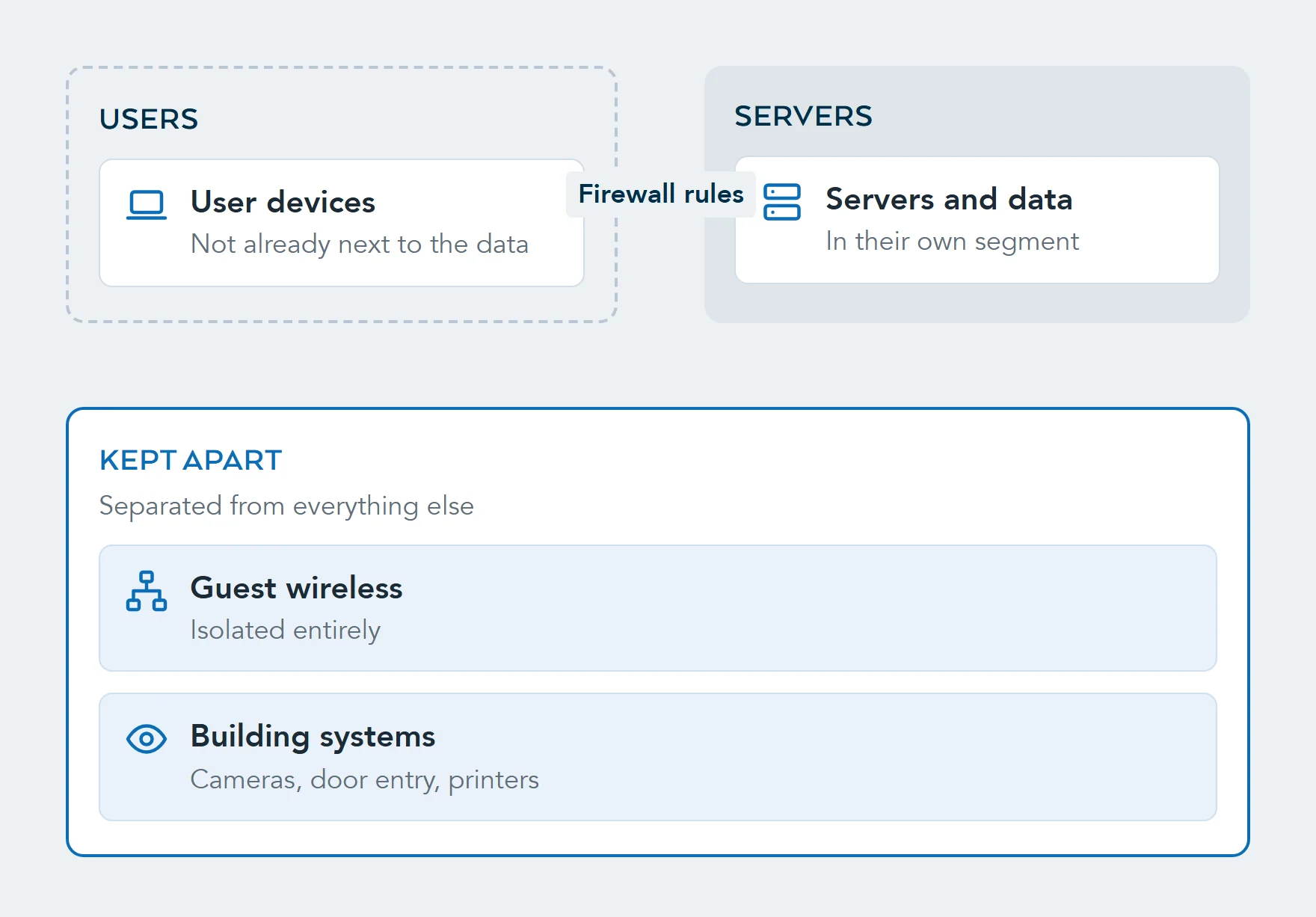
Task: Select the Firewall rules label
Action: 661,194
